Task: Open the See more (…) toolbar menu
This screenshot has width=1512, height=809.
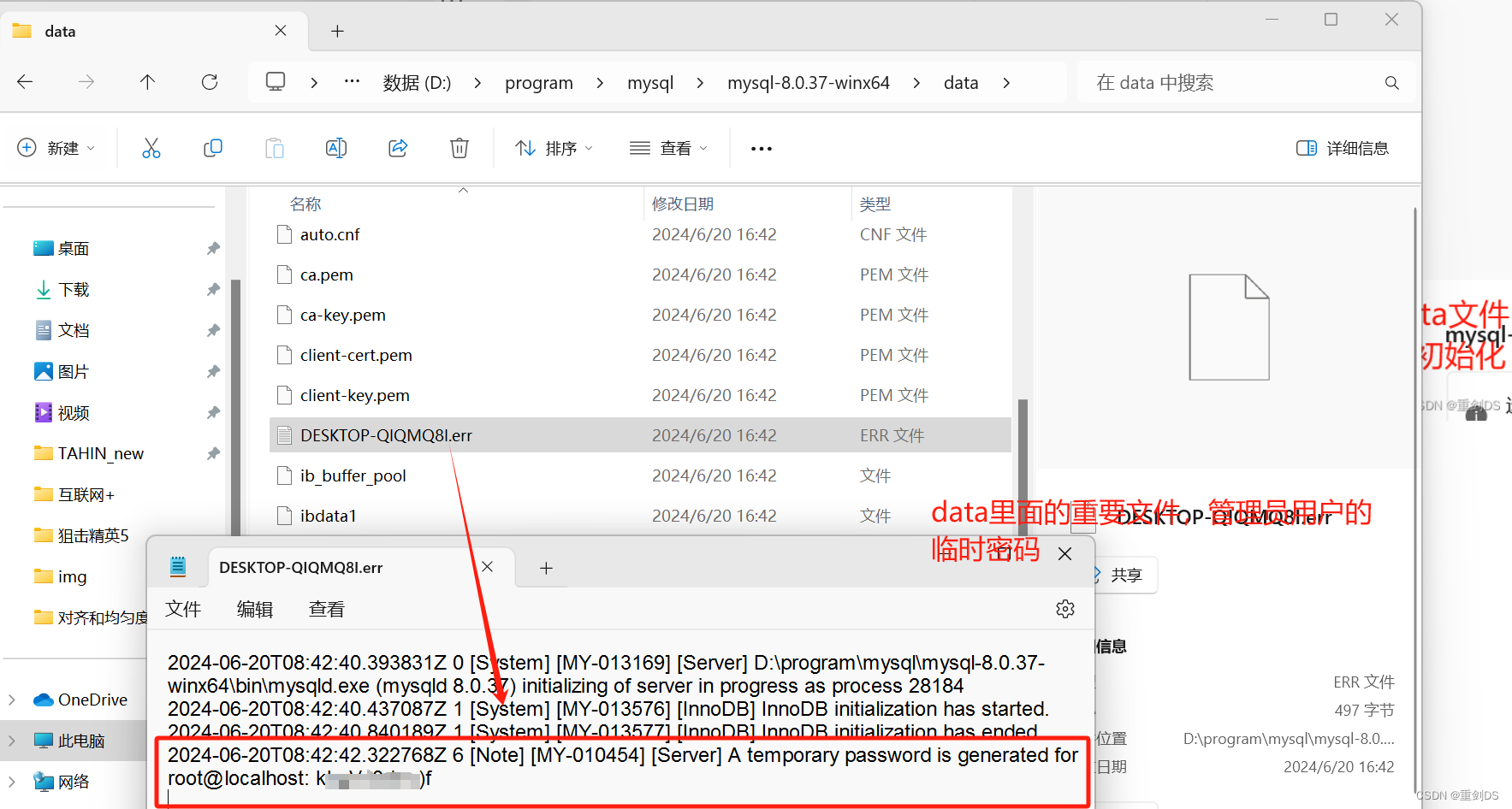Action: (762, 148)
